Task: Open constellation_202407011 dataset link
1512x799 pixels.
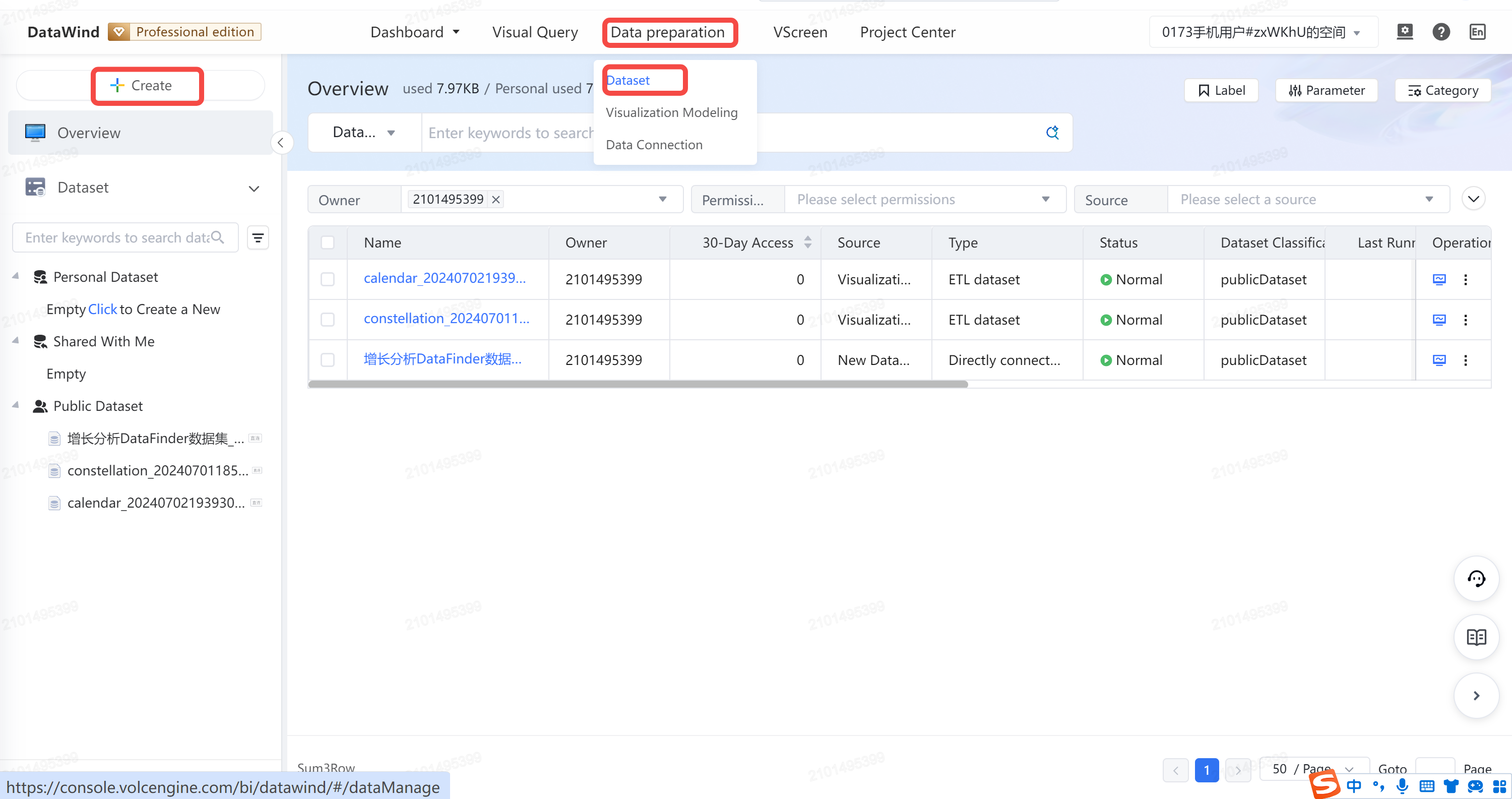Action: coord(446,319)
